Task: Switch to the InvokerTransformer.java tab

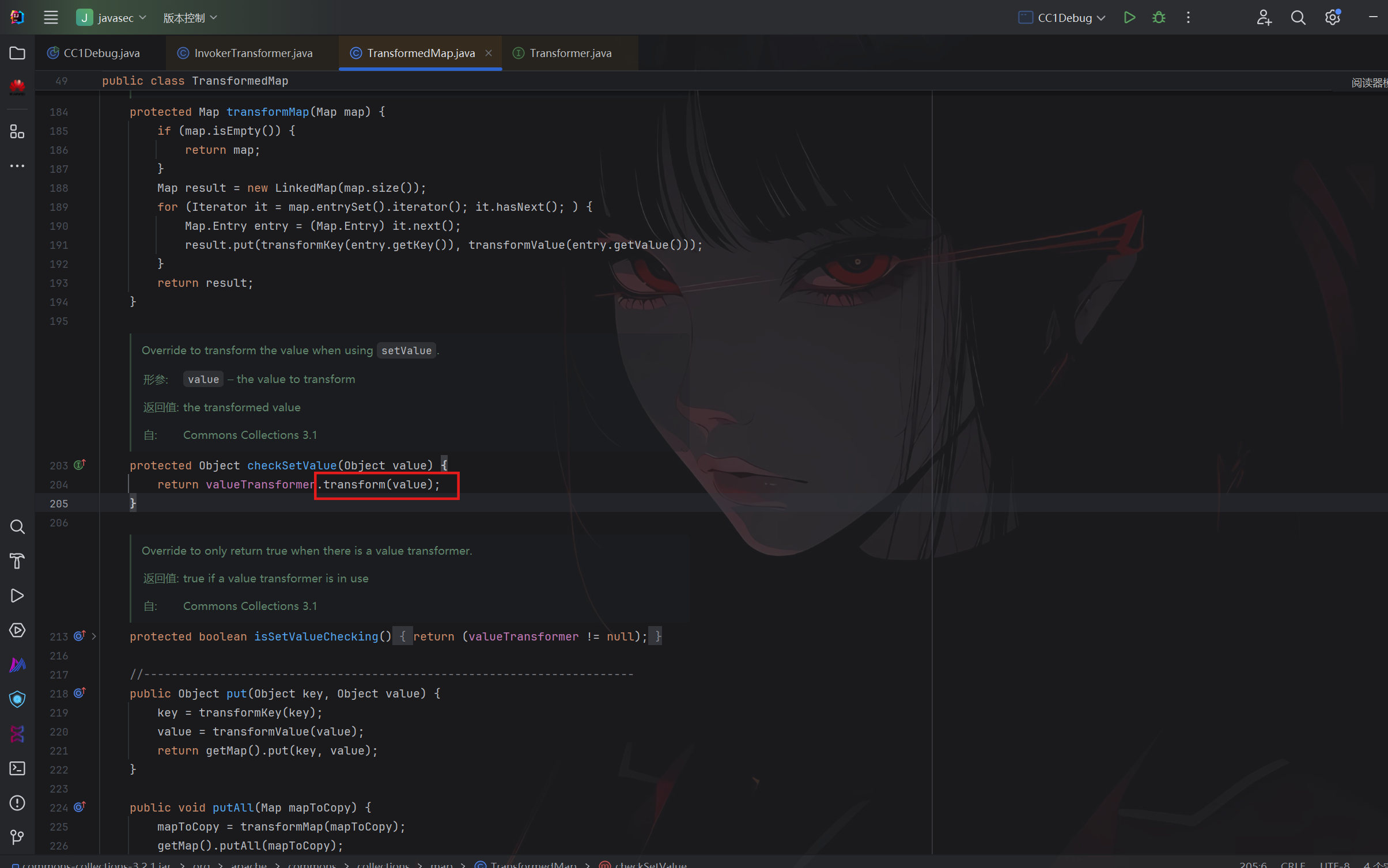Action: (x=253, y=53)
